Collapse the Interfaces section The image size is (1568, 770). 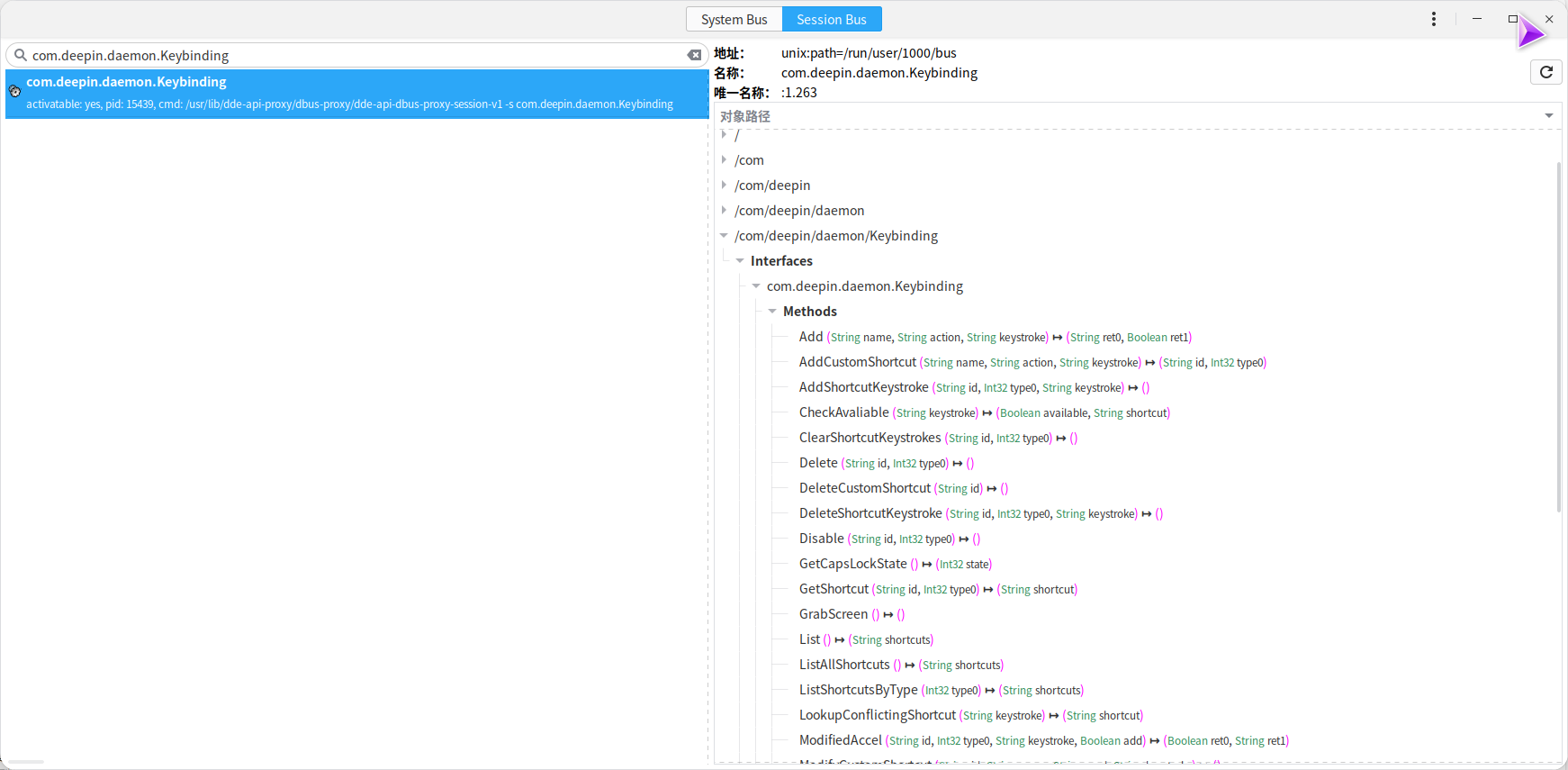(740, 260)
